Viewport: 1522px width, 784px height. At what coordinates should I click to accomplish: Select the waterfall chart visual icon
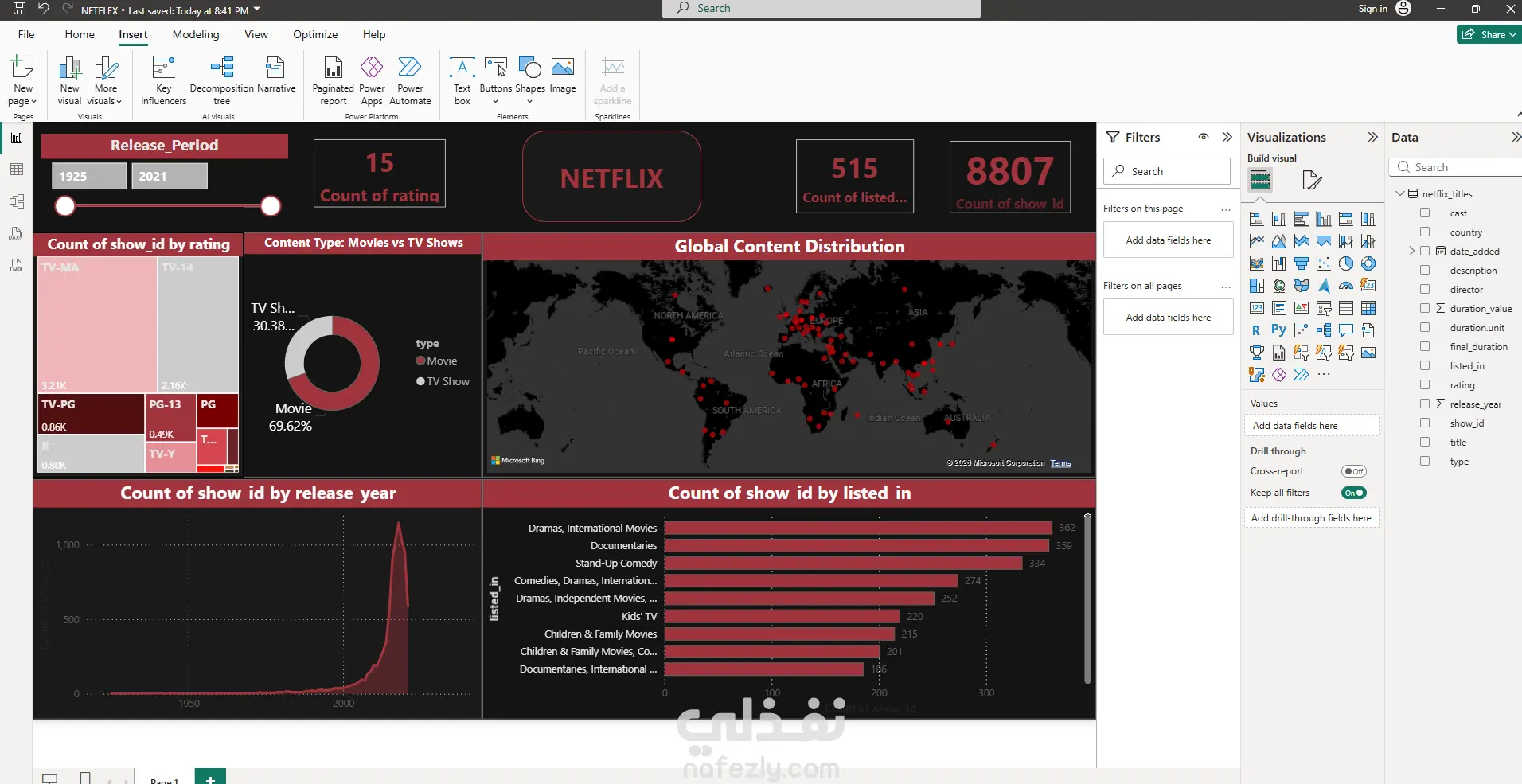point(1279,263)
